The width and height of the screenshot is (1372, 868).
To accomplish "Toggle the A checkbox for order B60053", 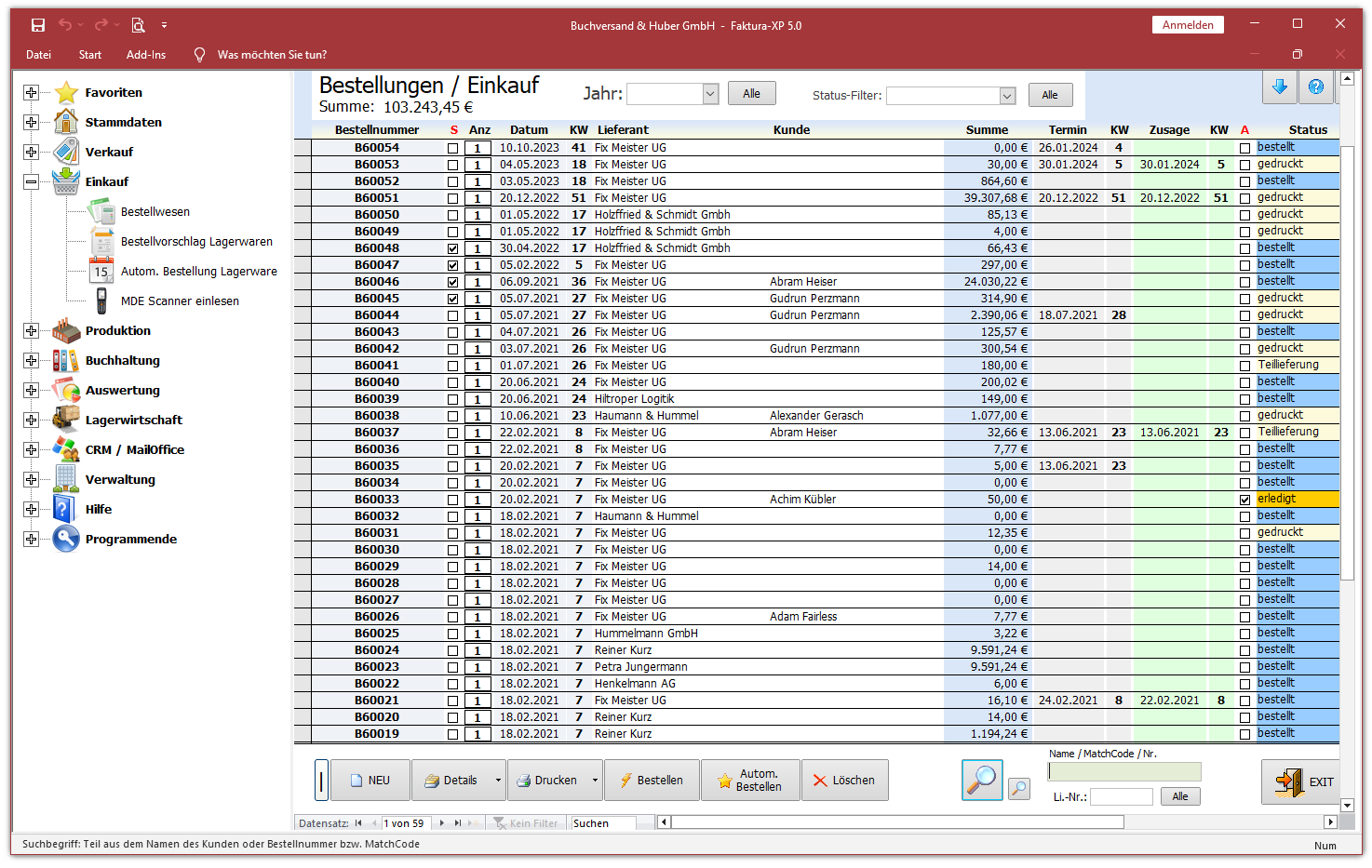I will pos(1245,165).
